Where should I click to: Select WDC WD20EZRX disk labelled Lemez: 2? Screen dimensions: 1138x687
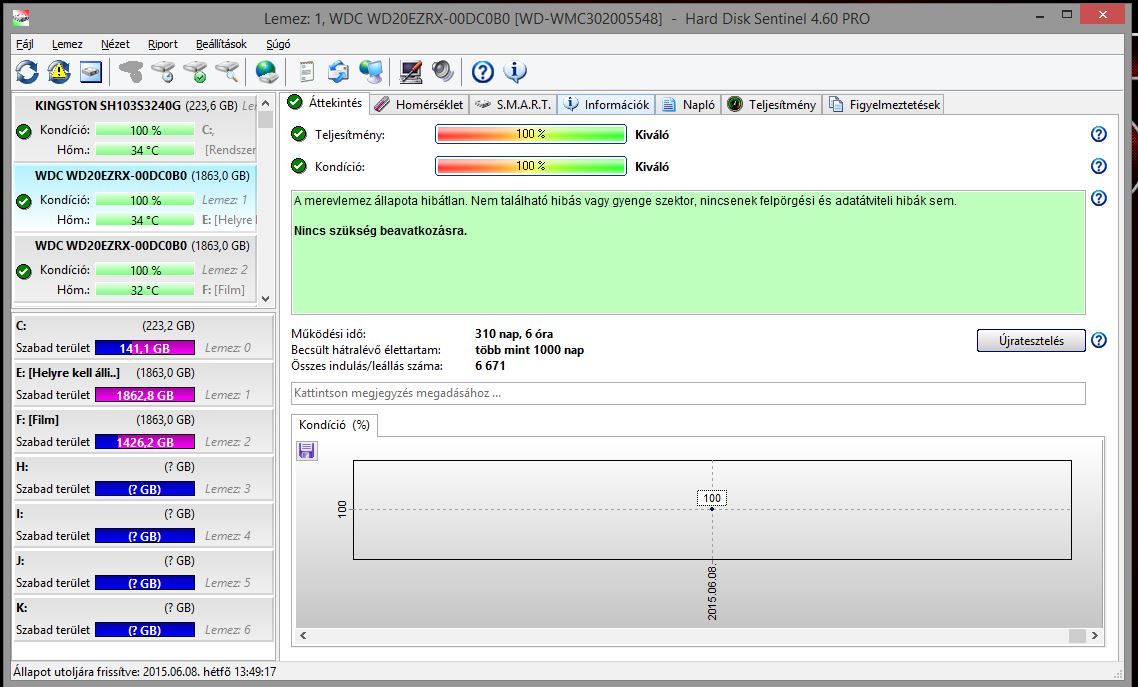(x=135, y=267)
